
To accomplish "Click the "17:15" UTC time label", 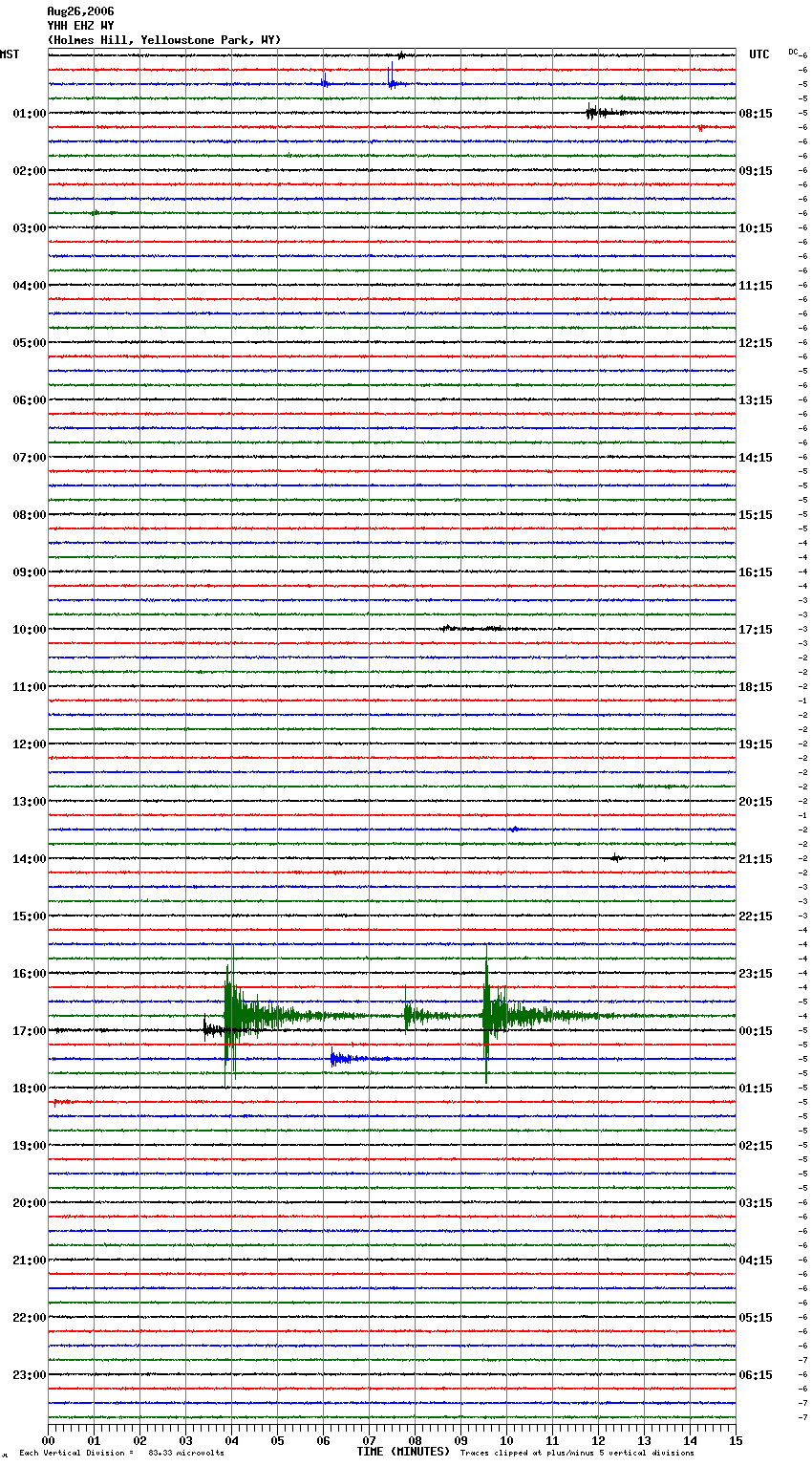I will (756, 630).
